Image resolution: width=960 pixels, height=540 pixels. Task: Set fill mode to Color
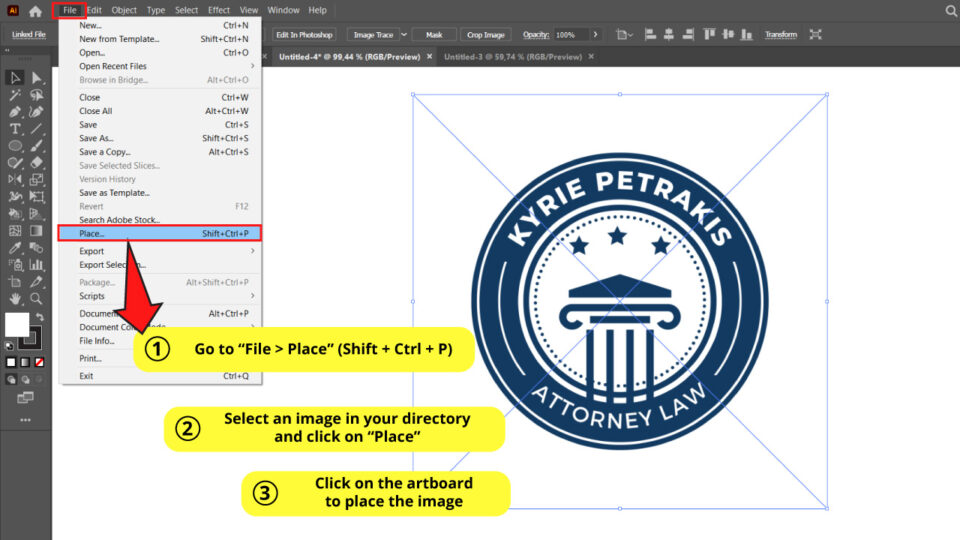(x=11, y=362)
